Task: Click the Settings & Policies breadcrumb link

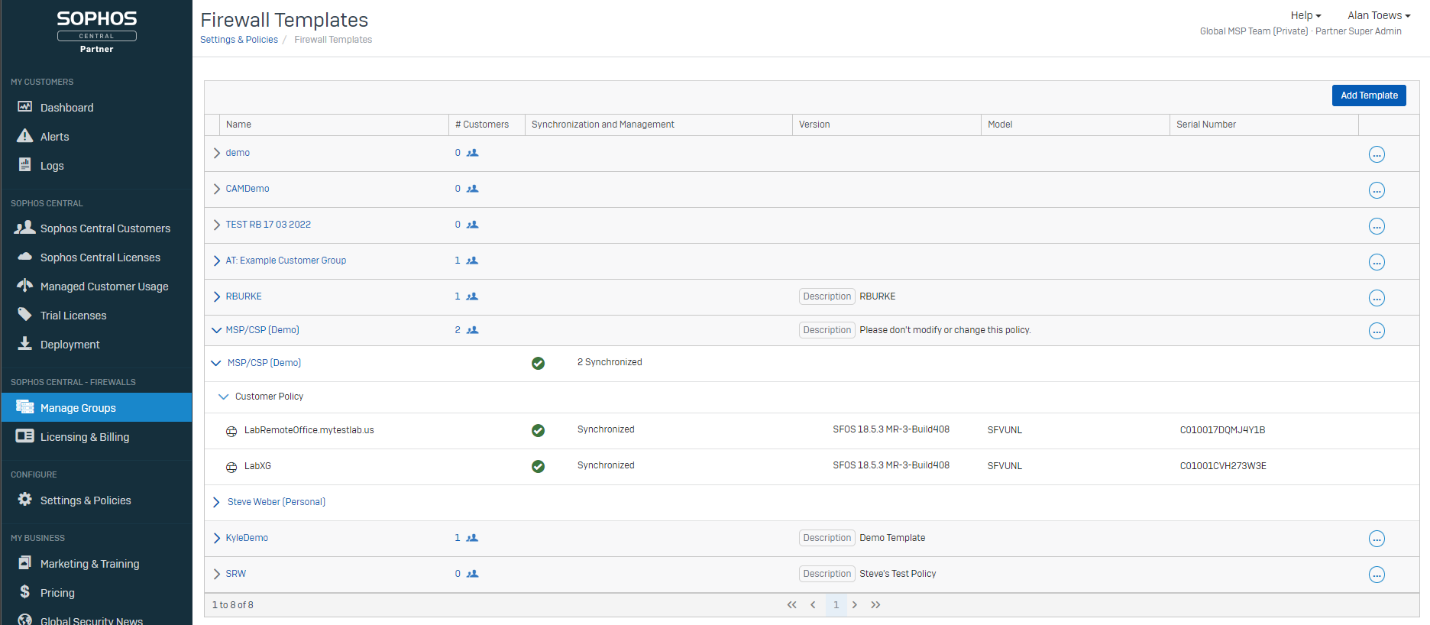Action: pyautogui.click(x=239, y=40)
